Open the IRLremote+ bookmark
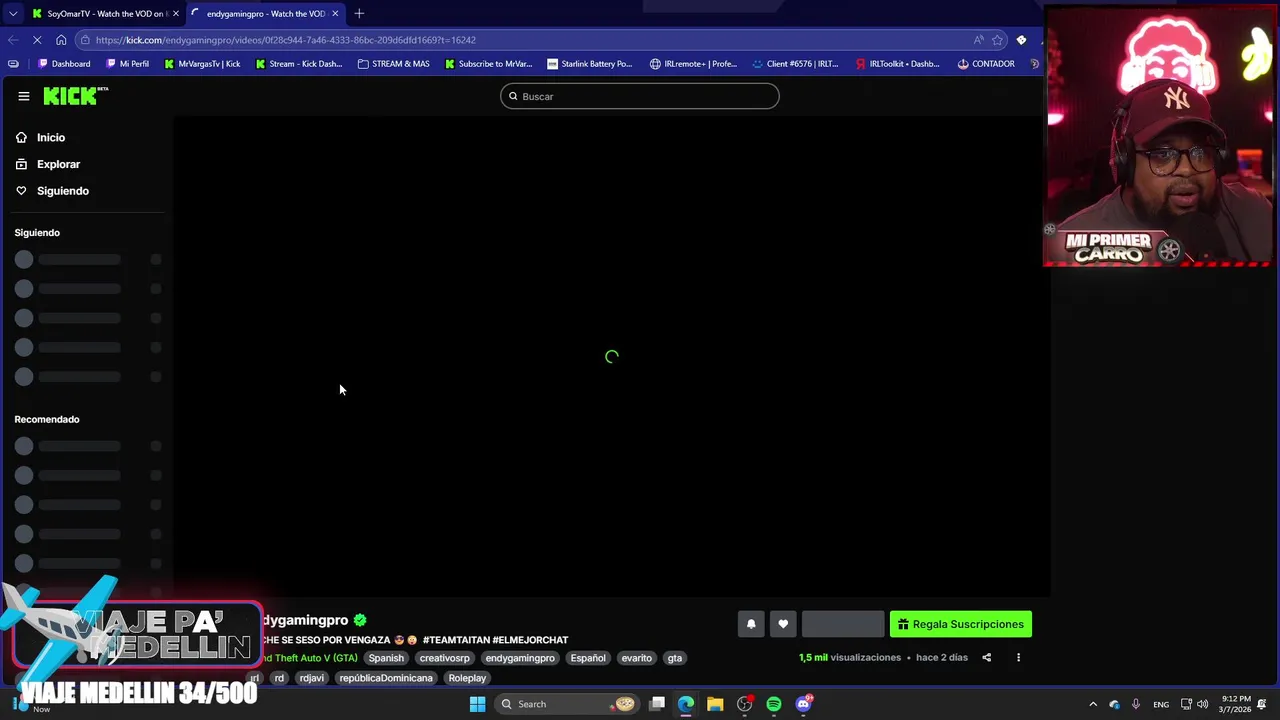 tap(693, 64)
